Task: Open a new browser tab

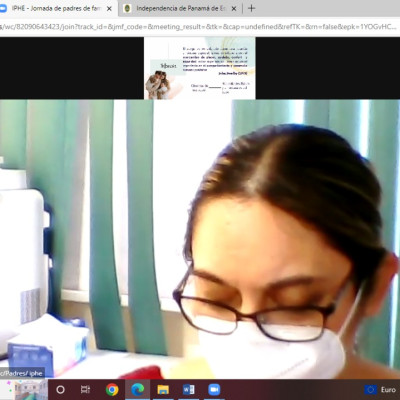Action: (252, 9)
